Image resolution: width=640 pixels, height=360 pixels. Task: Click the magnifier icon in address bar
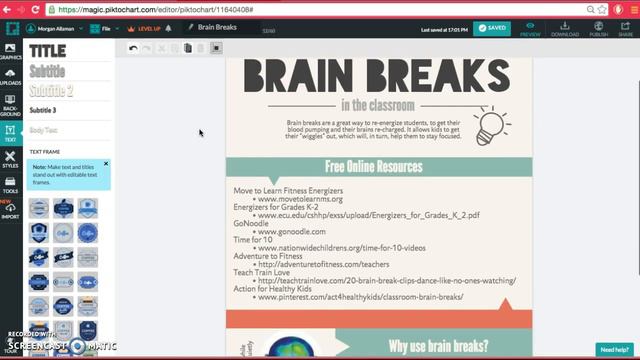(x=591, y=9)
